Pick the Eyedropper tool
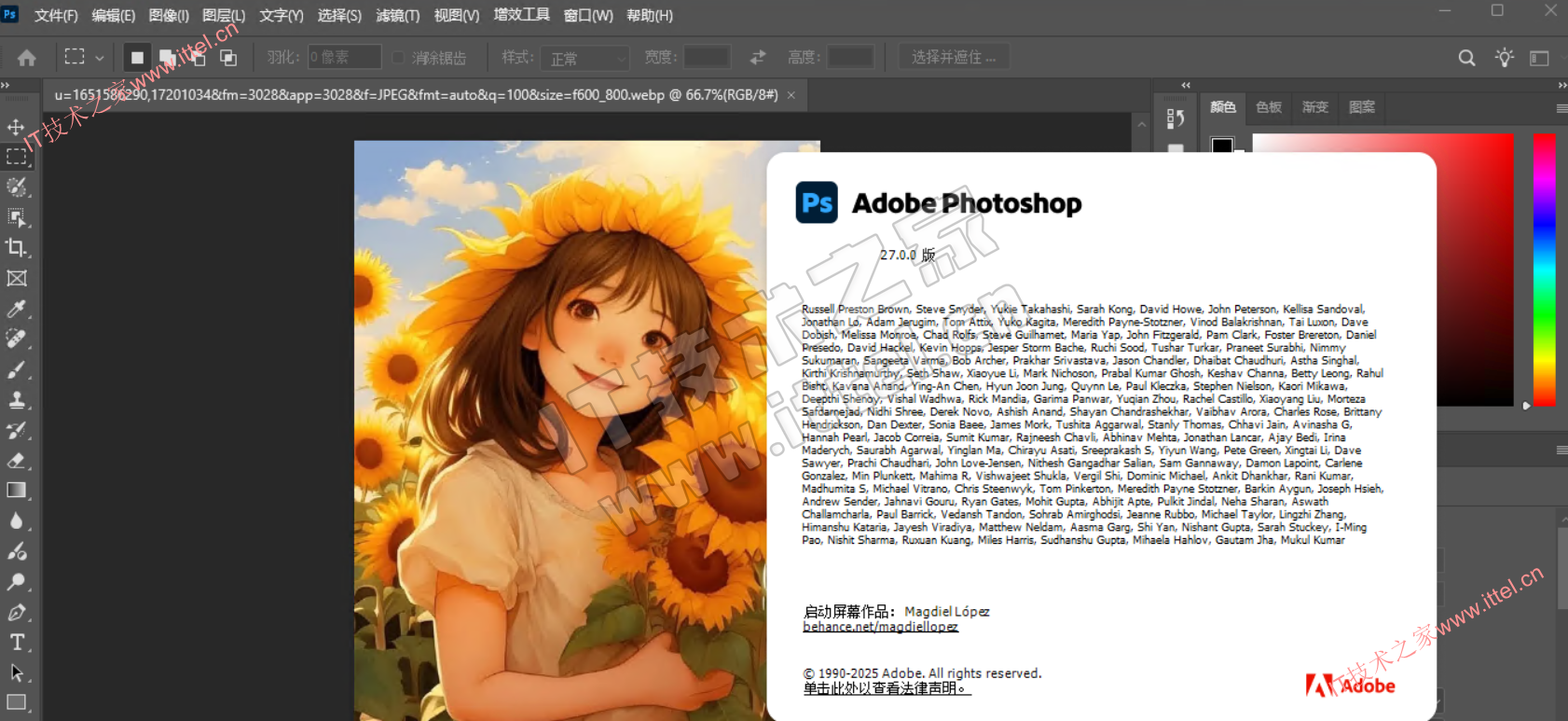1568x721 pixels. coord(16,309)
